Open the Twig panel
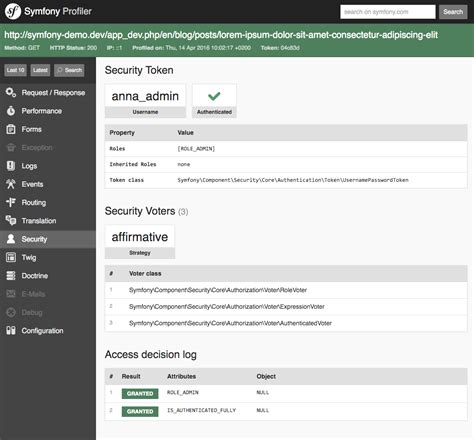Image resolution: width=474 pixels, height=440 pixels. click(48, 257)
